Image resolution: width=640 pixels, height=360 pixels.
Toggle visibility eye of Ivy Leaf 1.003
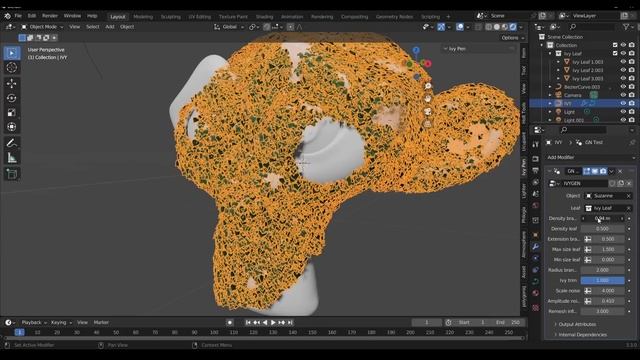[x=623, y=62]
